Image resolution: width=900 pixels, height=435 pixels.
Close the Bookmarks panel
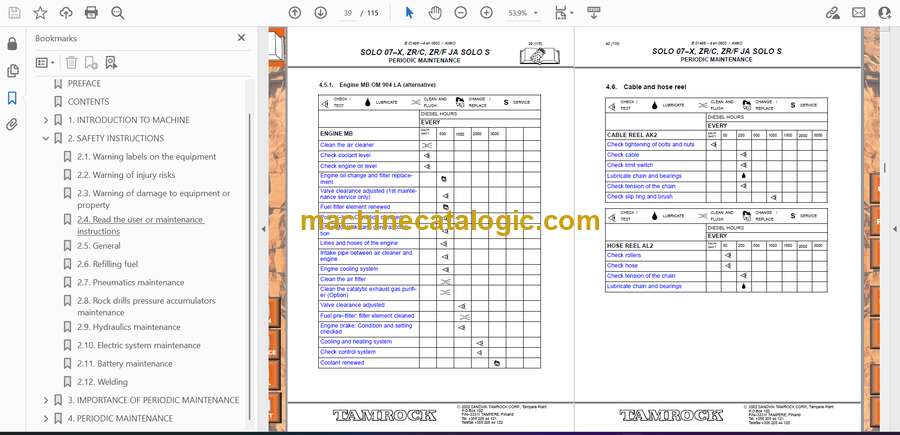[x=241, y=38]
